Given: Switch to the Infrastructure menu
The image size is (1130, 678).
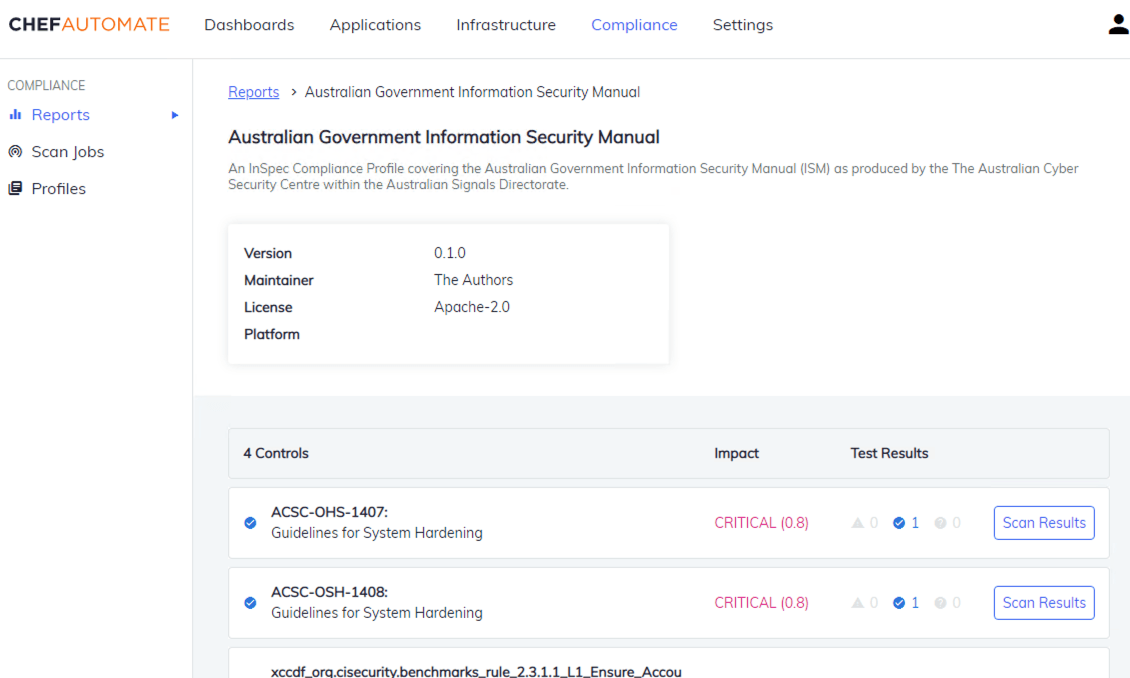Looking at the screenshot, I should (506, 24).
